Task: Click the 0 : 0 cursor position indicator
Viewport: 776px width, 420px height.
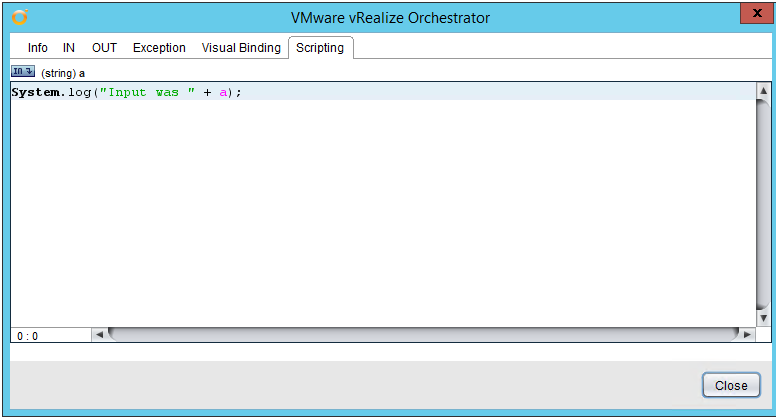Action: 27,336
